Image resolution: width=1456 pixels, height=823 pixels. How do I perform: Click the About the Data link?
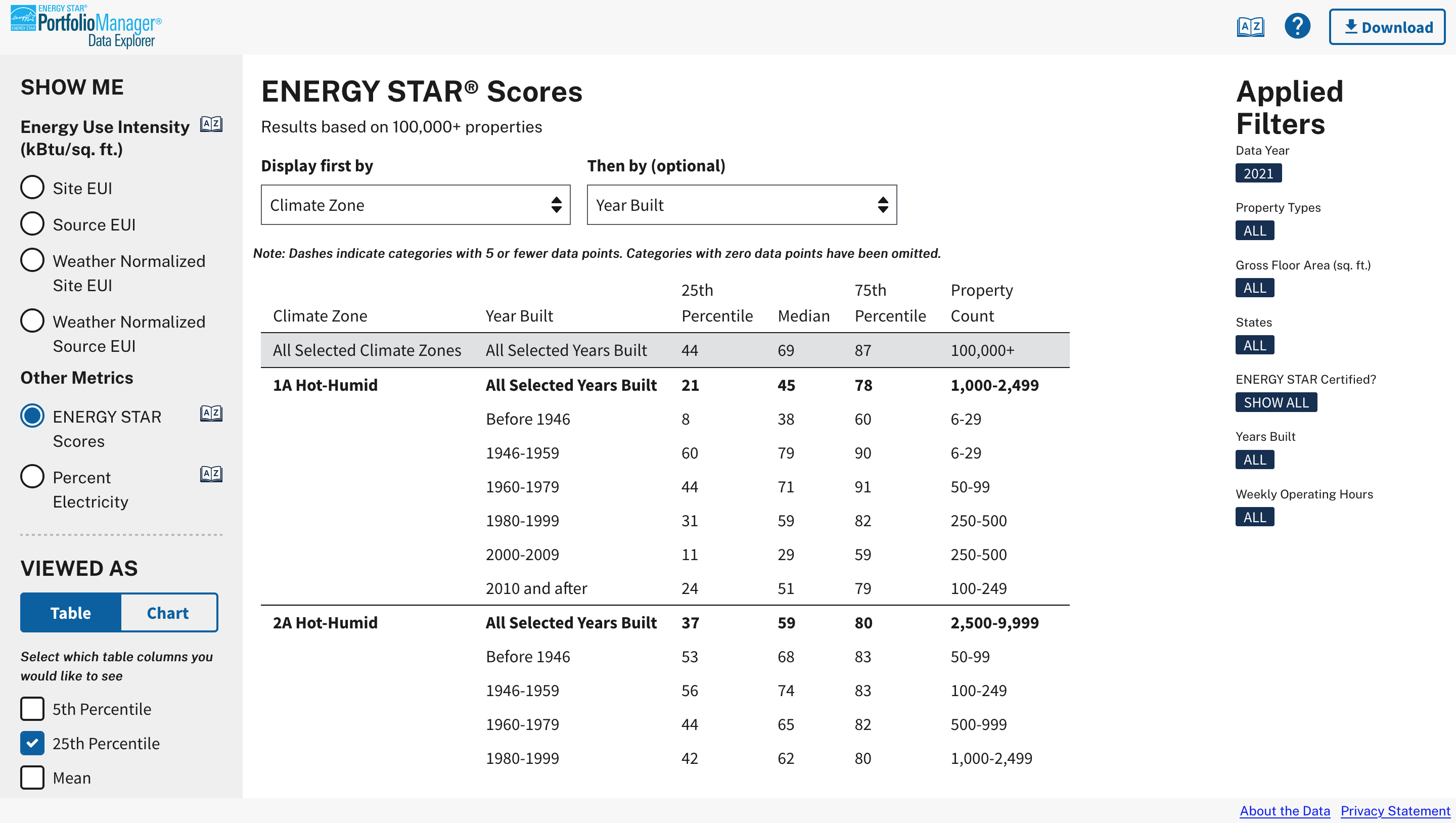pyautogui.click(x=1285, y=810)
